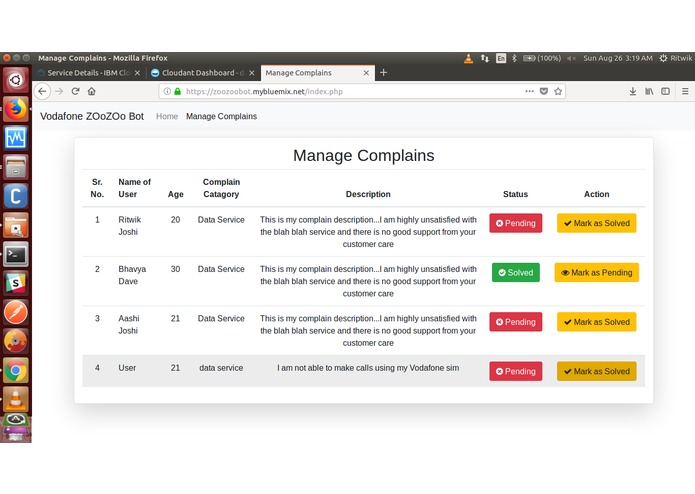Open the Library icon in toolbar

pyautogui.click(x=649, y=91)
